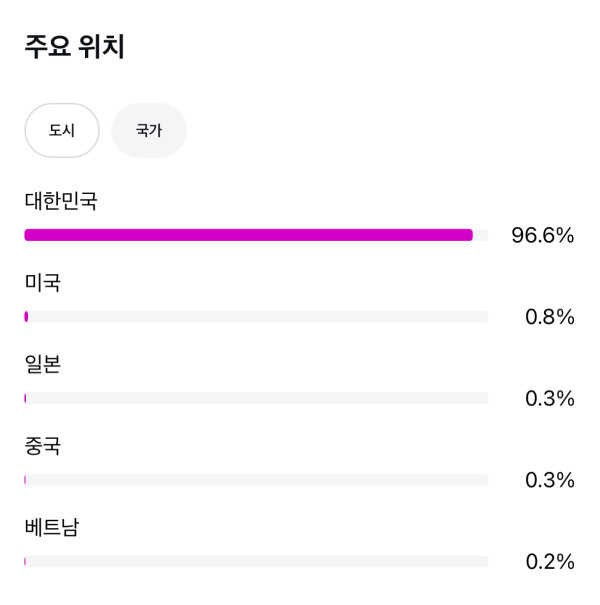Click the 일본 country label

[43, 365]
